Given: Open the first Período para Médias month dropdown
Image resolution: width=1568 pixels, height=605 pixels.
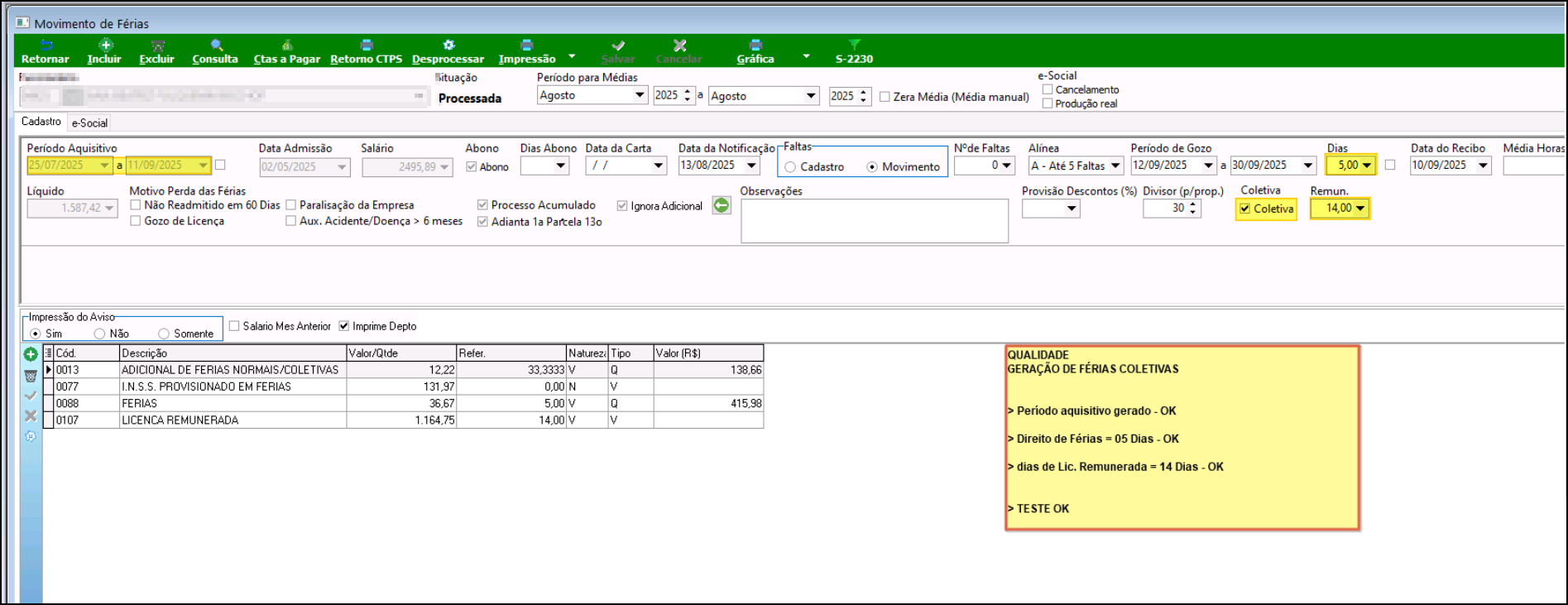Looking at the screenshot, I should tap(640, 95).
